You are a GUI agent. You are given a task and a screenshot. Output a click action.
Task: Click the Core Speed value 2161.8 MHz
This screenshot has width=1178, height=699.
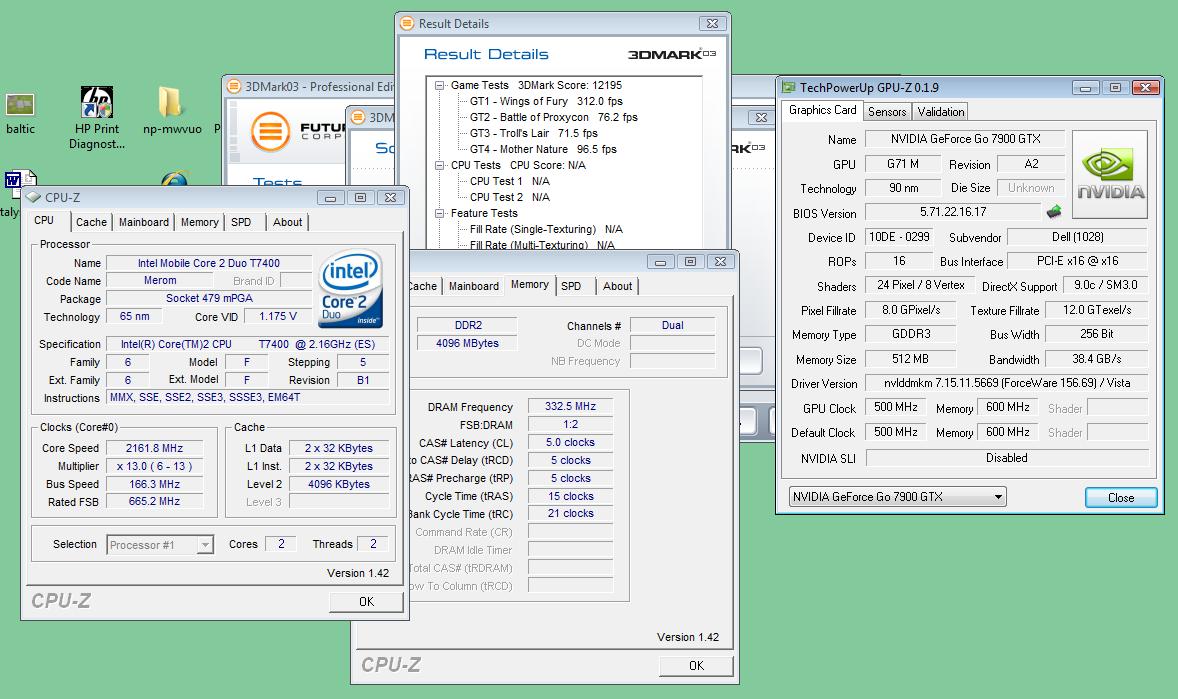pos(154,448)
